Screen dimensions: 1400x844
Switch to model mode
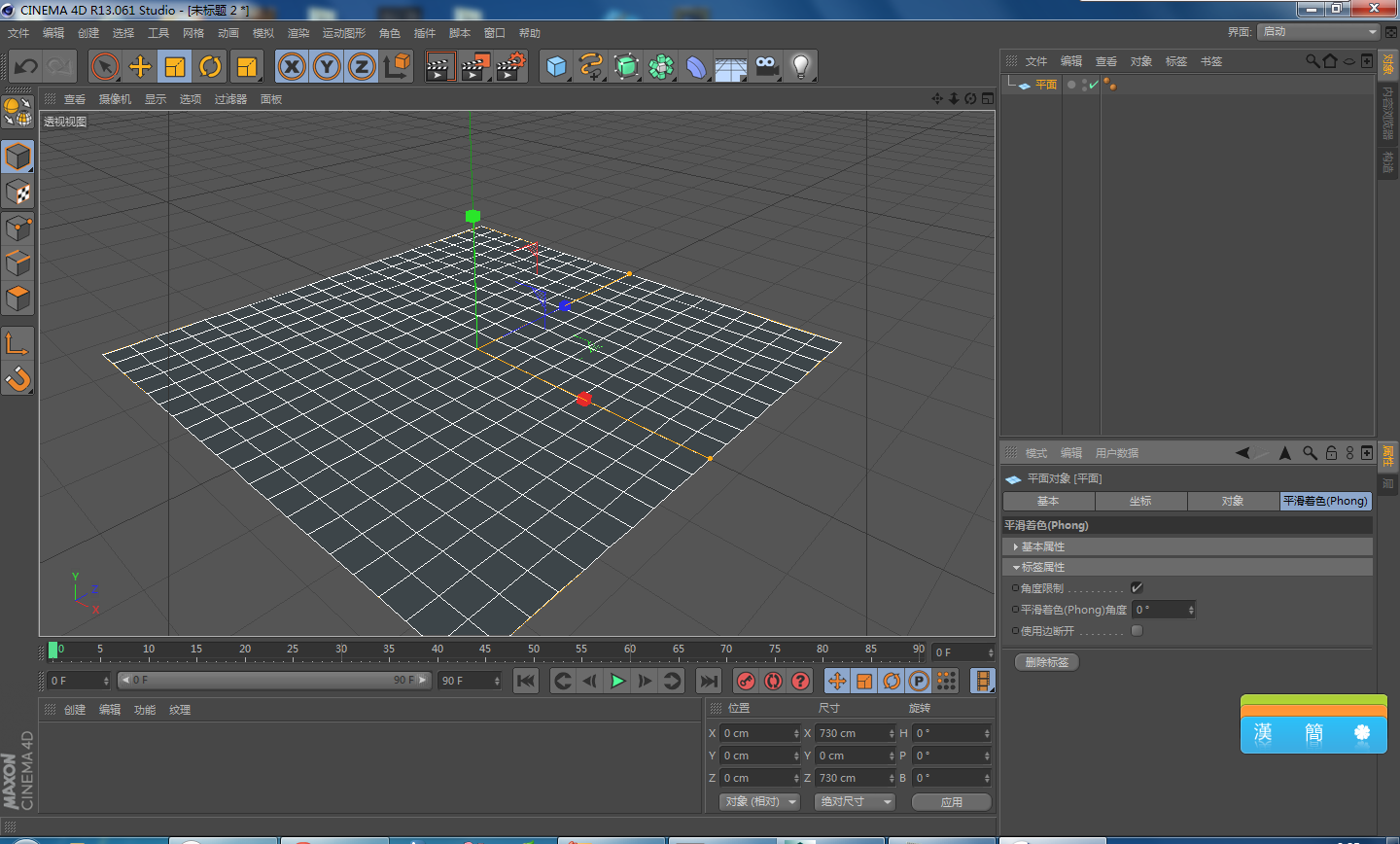pos(17,157)
